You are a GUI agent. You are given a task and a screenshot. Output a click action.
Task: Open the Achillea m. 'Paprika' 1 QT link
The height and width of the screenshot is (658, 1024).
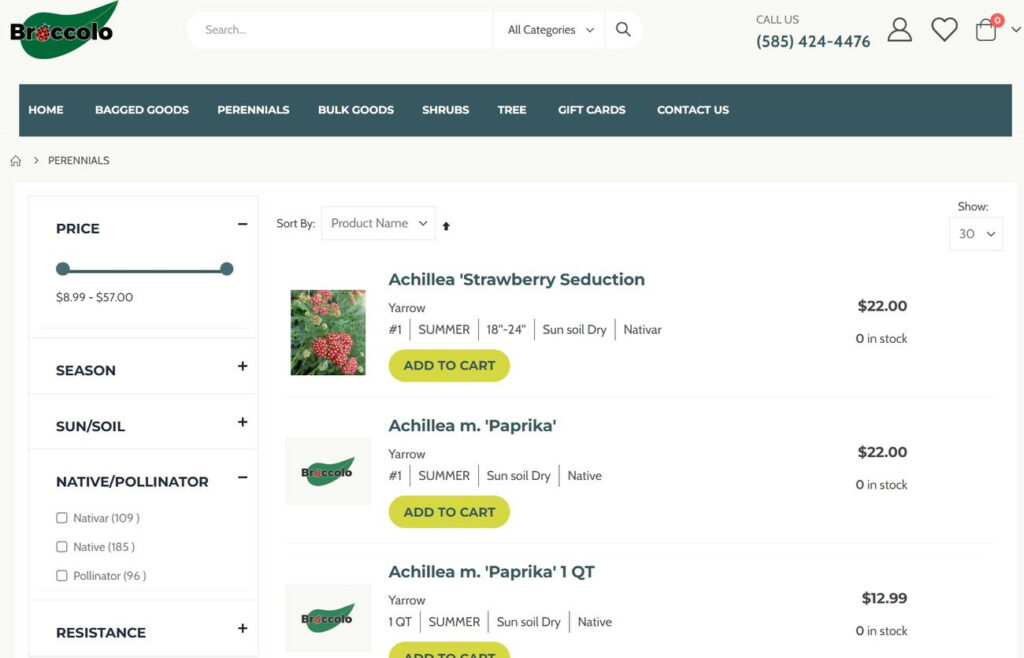491,572
